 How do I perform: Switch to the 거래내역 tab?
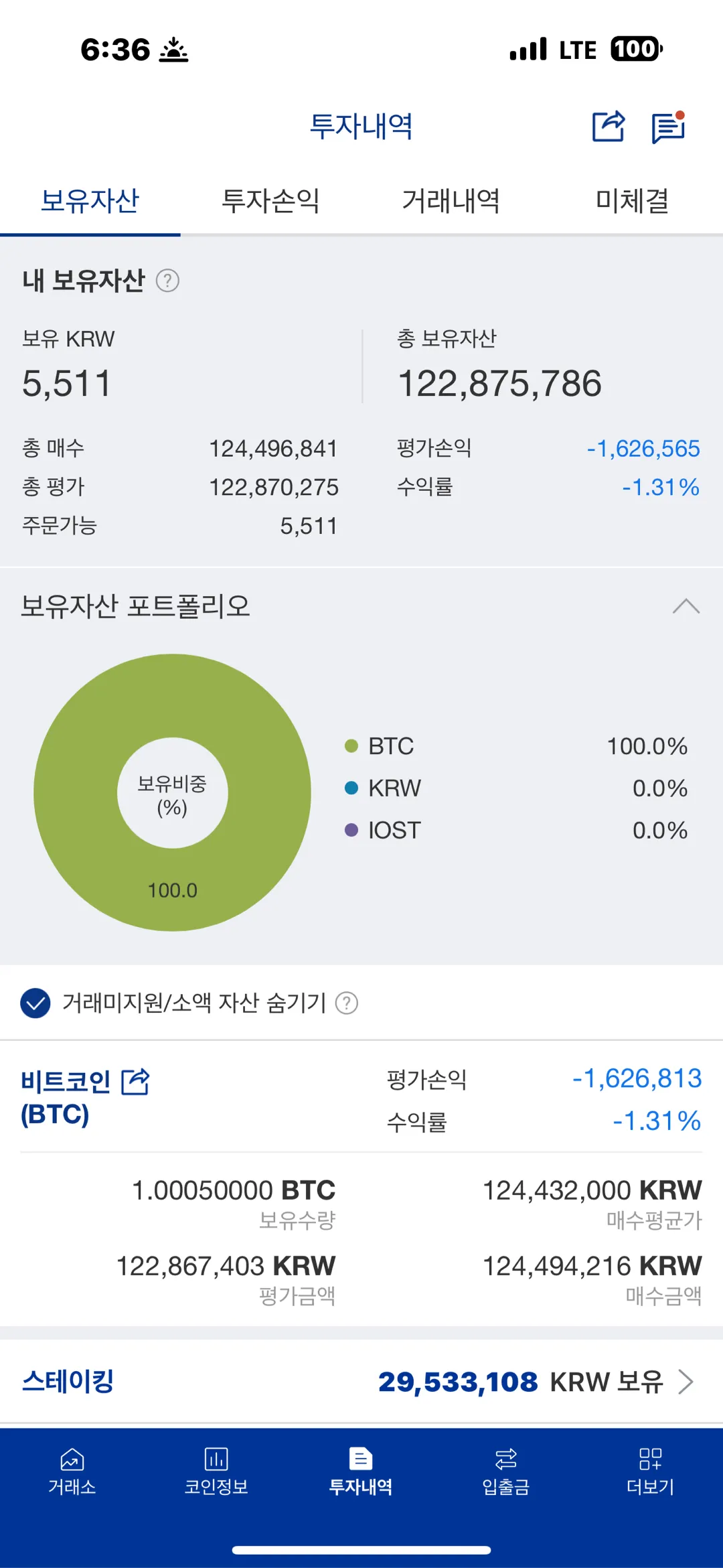pos(451,201)
